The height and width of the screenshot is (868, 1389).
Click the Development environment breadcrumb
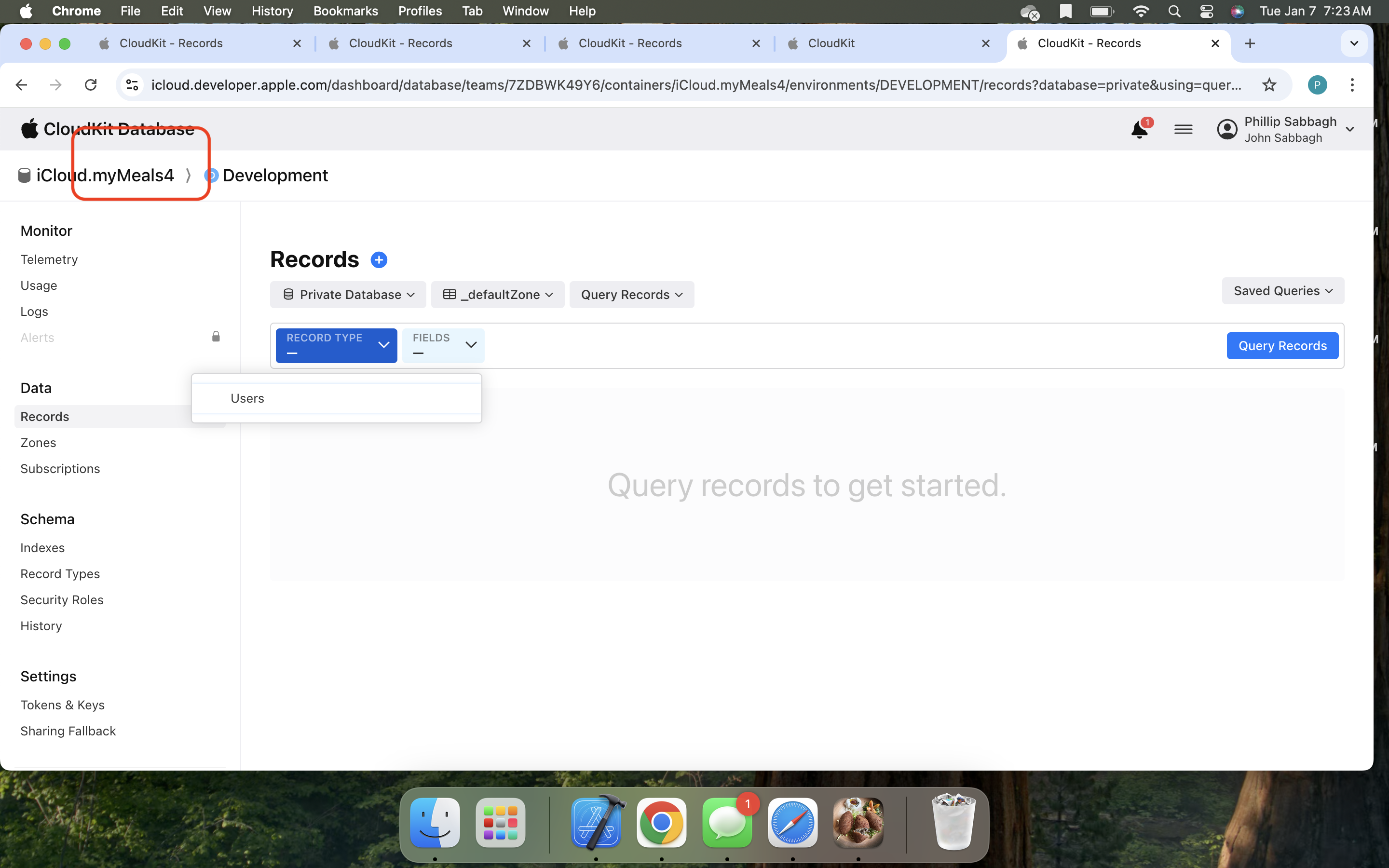point(275,175)
